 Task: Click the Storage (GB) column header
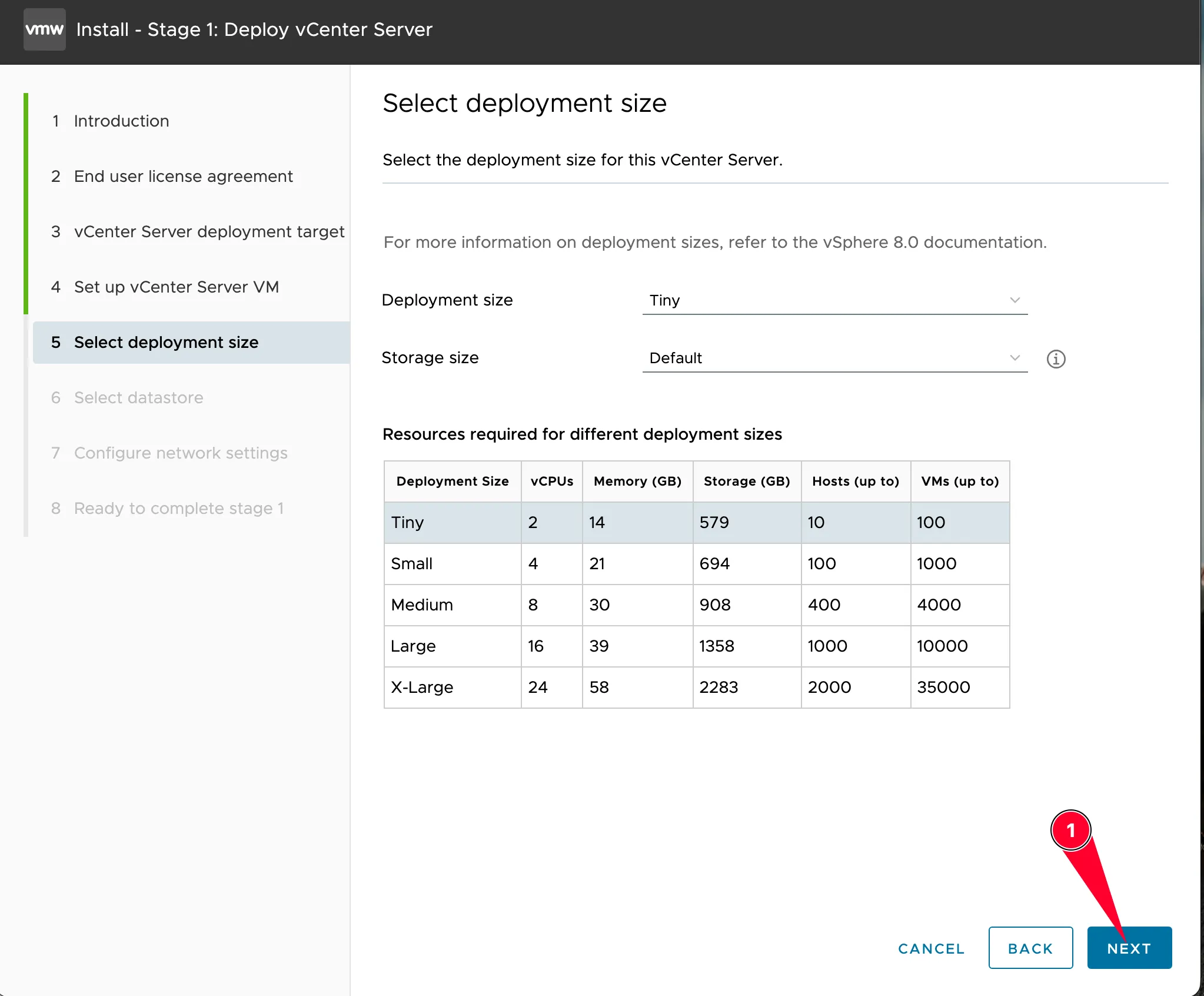click(747, 482)
